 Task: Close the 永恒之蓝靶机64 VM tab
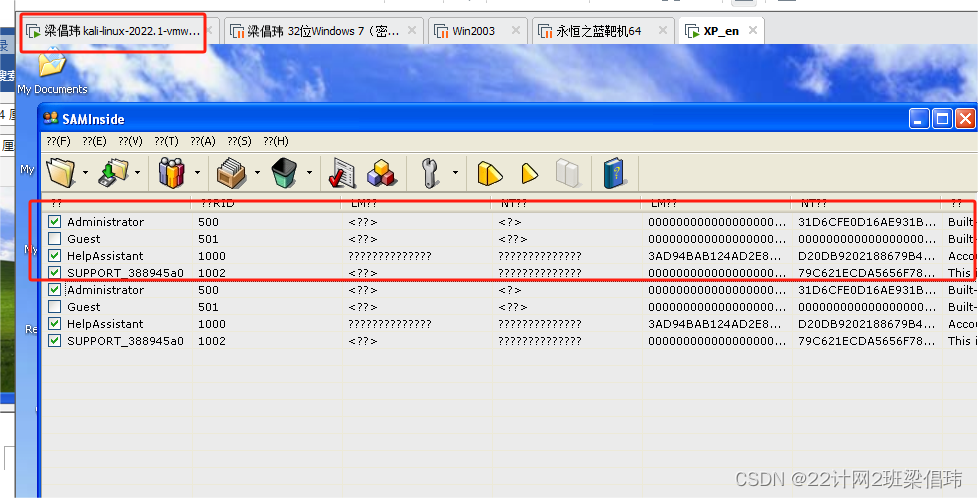[x=662, y=30]
